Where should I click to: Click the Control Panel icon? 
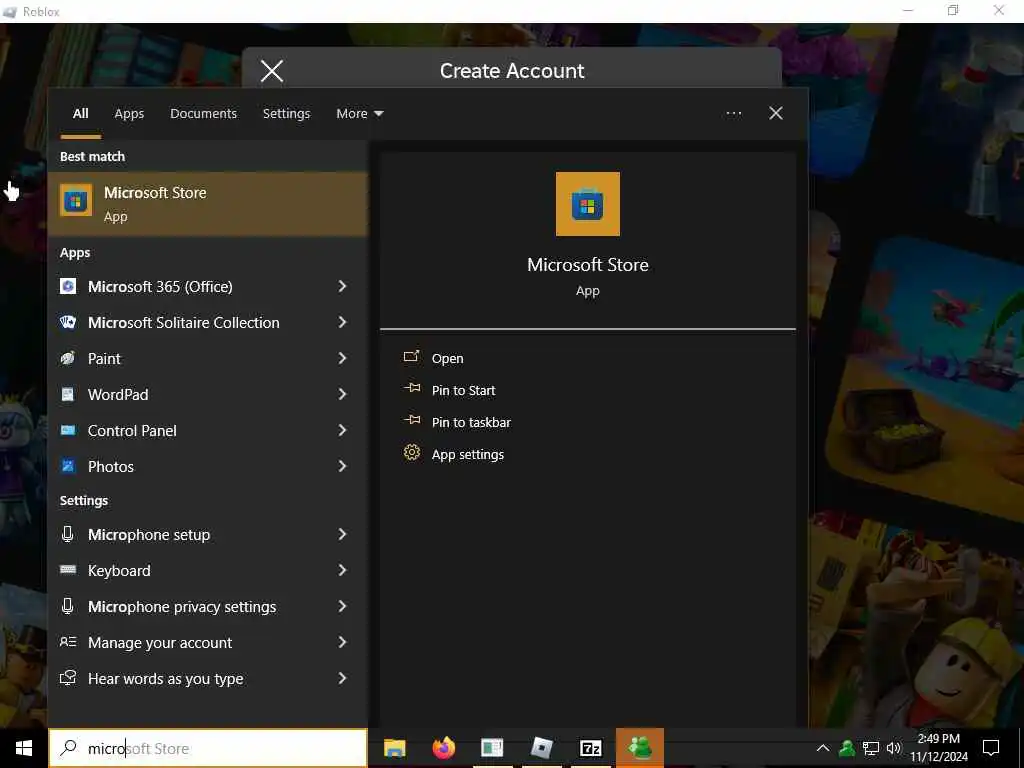68,430
